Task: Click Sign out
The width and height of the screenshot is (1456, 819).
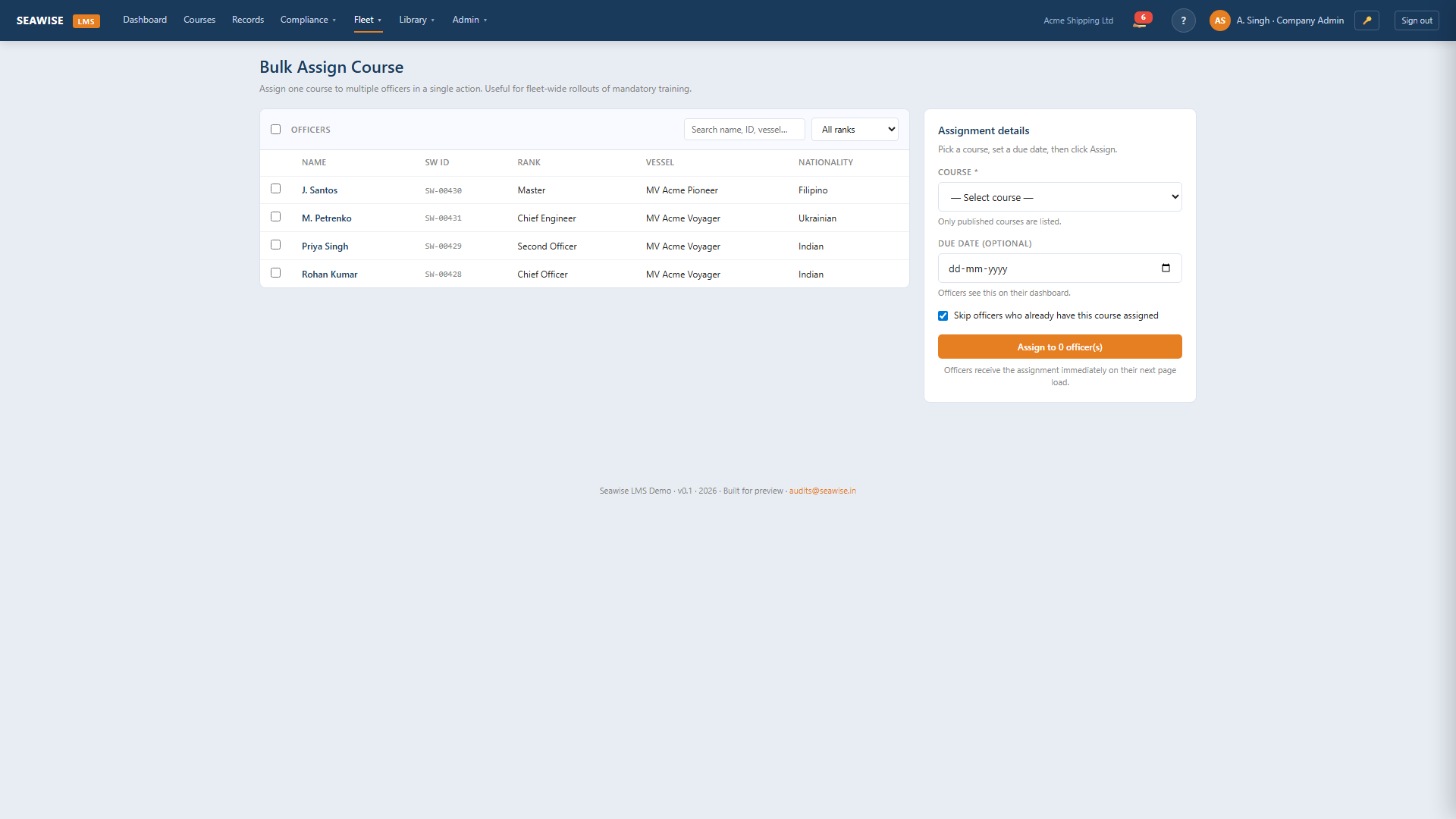Action: click(x=1417, y=20)
